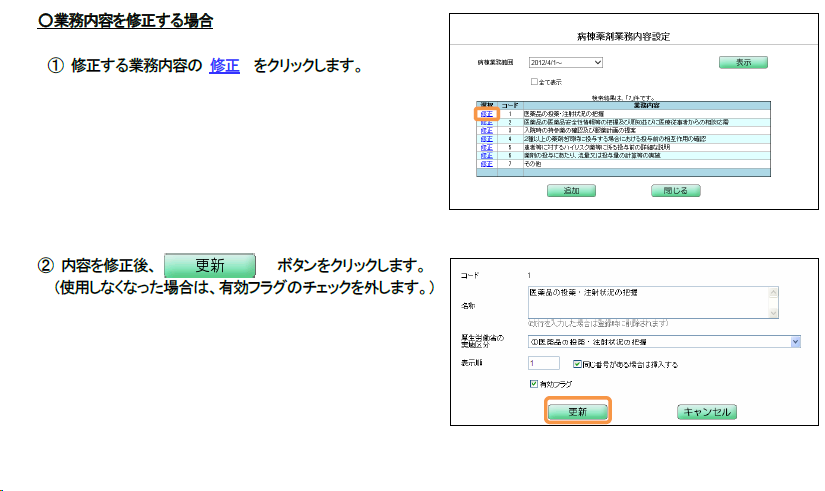Click 修正 link for code 7 その他 row
The image size is (825, 491).
(x=487, y=162)
